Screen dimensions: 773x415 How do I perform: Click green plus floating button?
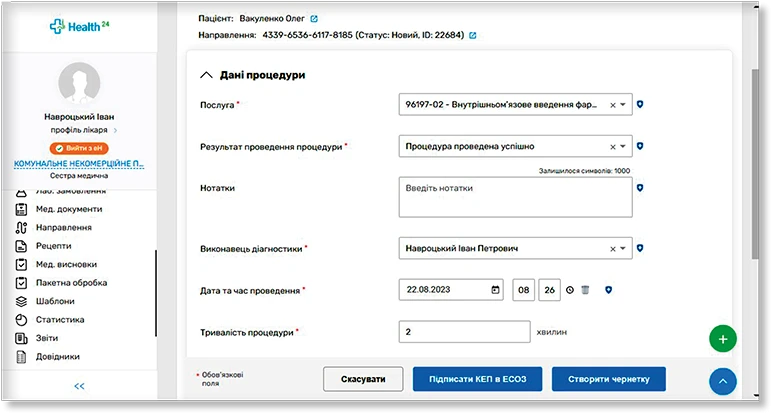[x=723, y=339]
